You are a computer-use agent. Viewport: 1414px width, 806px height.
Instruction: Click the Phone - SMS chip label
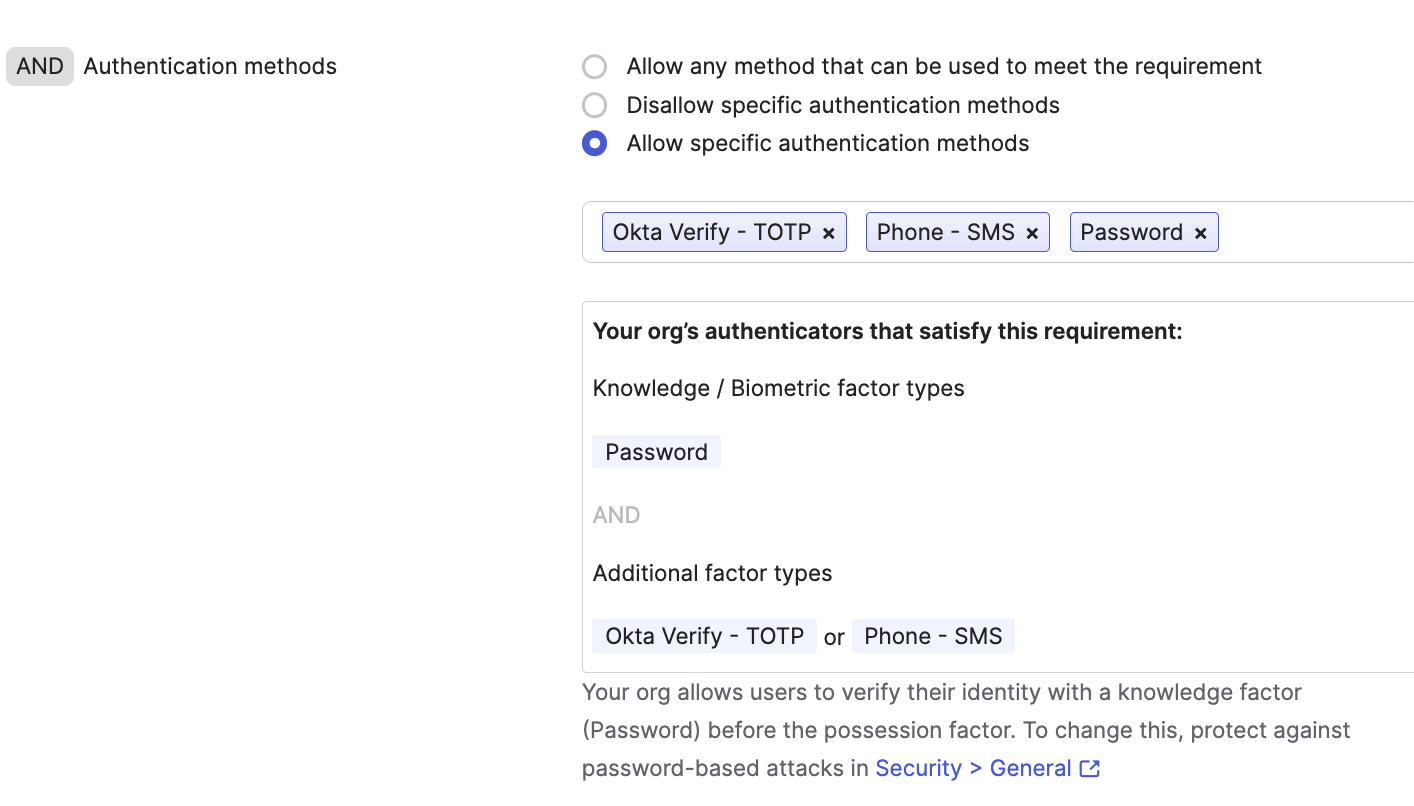coord(945,232)
